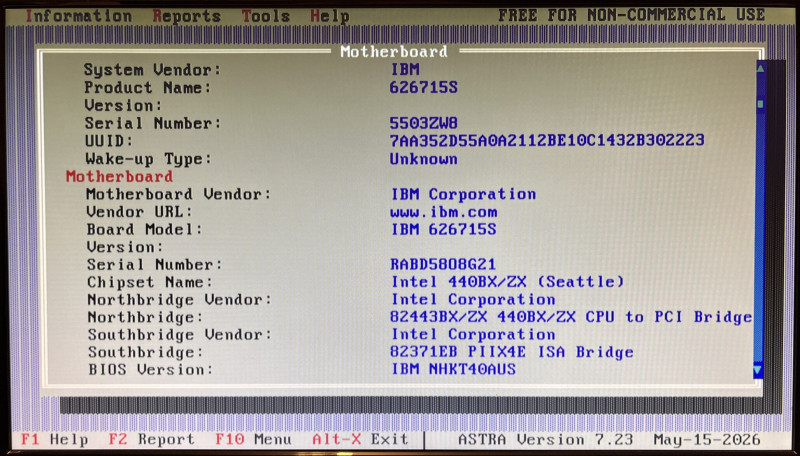The width and height of the screenshot is (800, 456).
Task: Select the Wake-up Type value Unknown
Action: click(x=423, y=159)
